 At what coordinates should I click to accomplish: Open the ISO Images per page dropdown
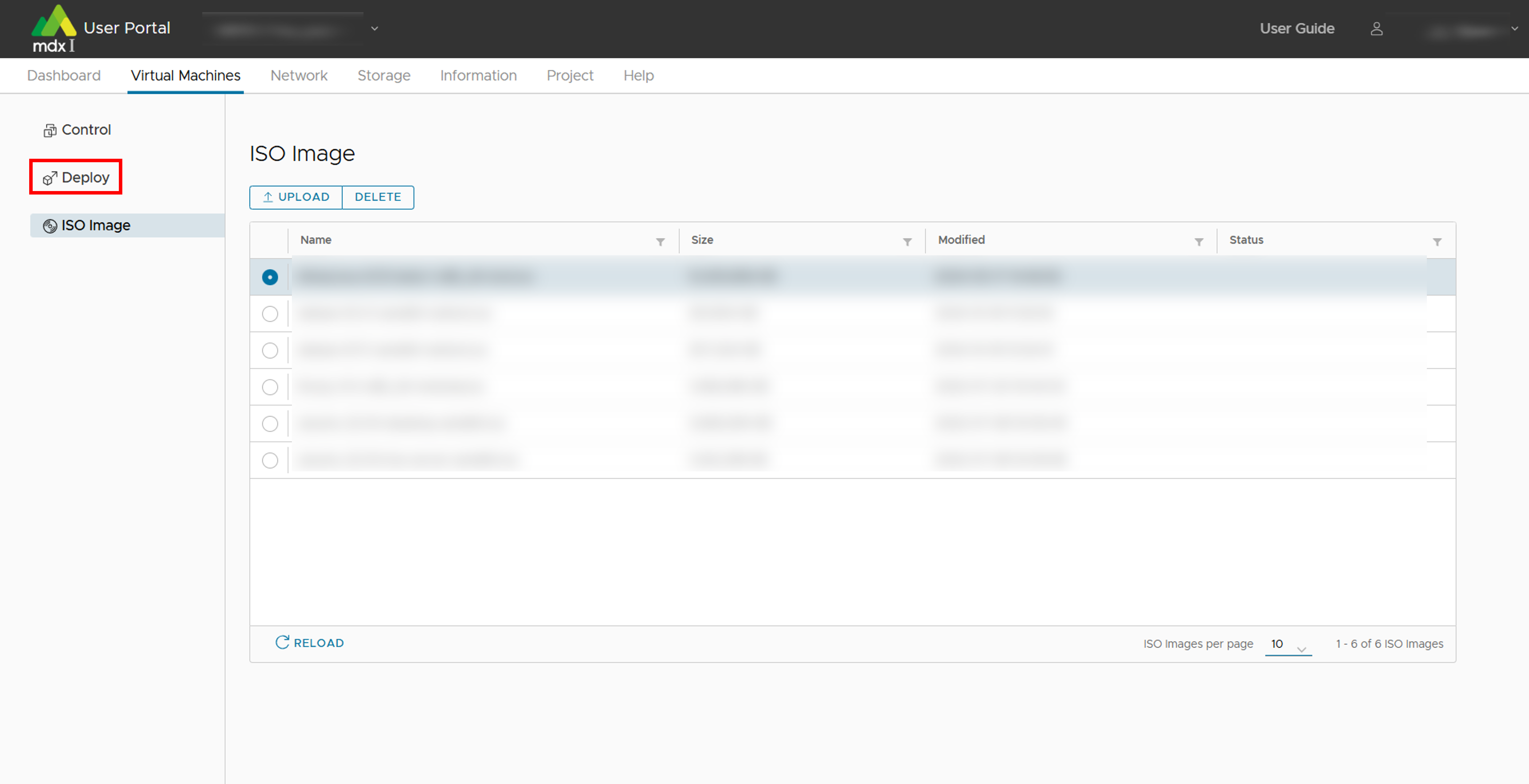click(1287, 644)
